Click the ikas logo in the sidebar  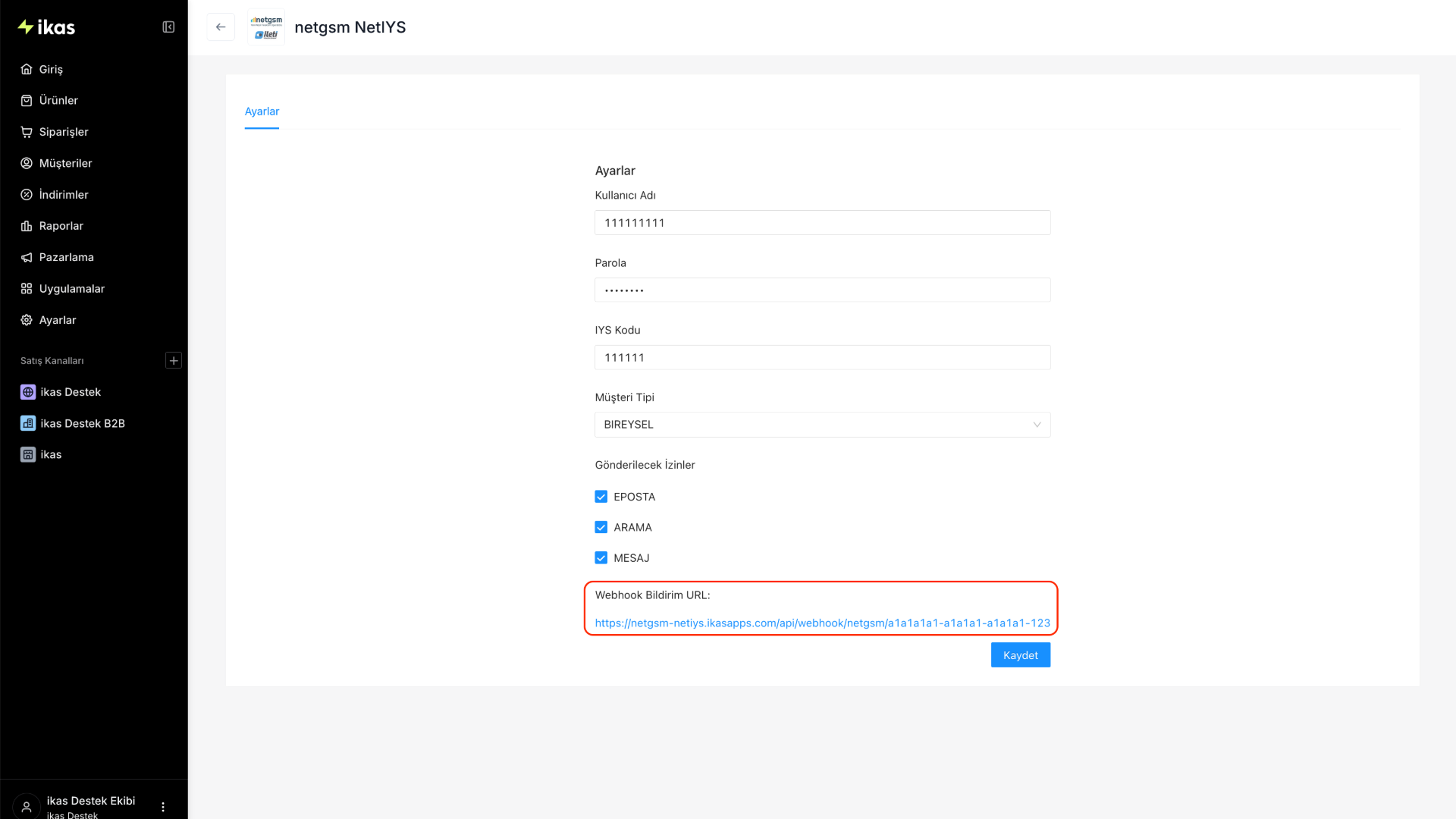click(46, 27)
